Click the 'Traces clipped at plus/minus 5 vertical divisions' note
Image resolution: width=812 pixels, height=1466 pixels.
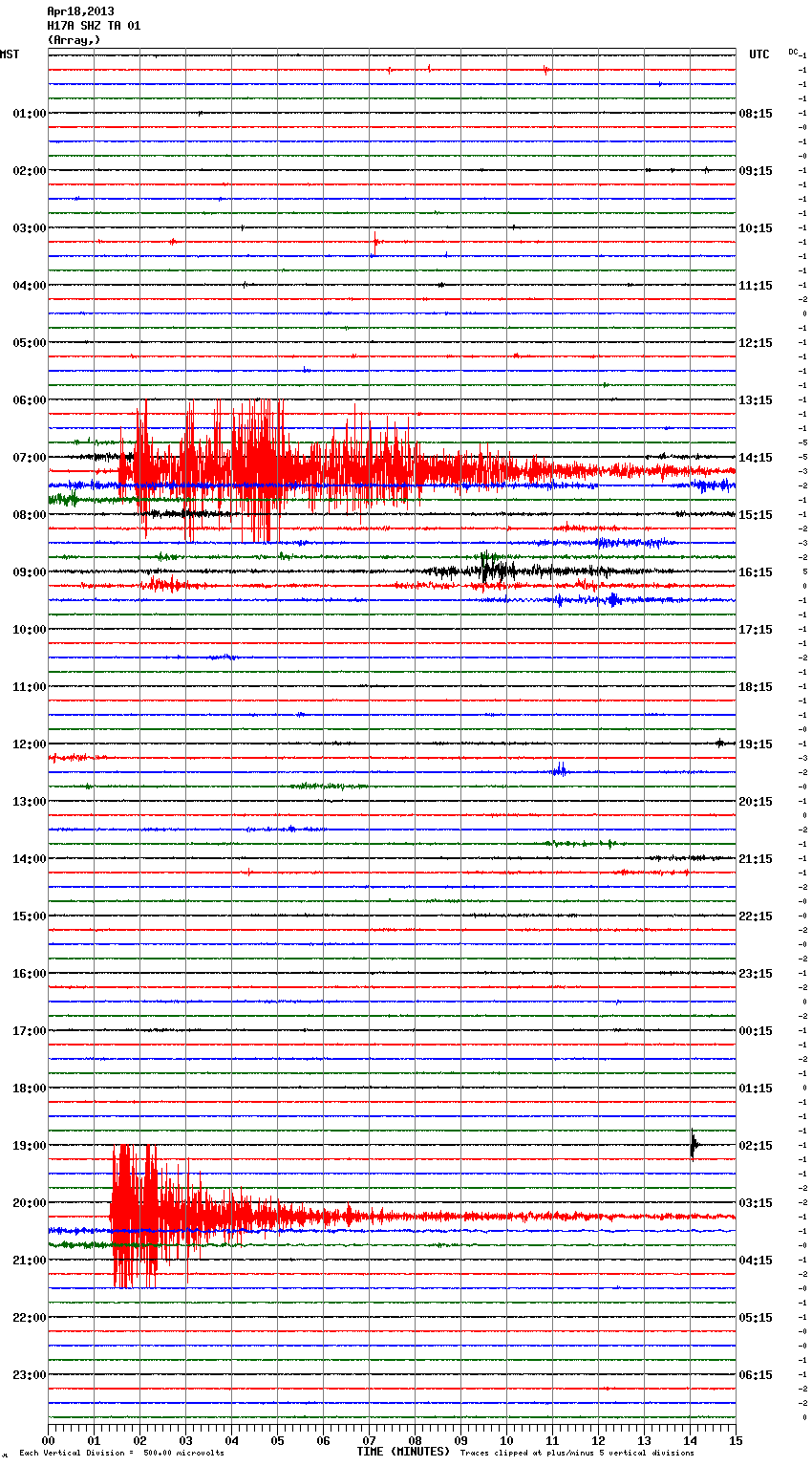[577, 1454]
